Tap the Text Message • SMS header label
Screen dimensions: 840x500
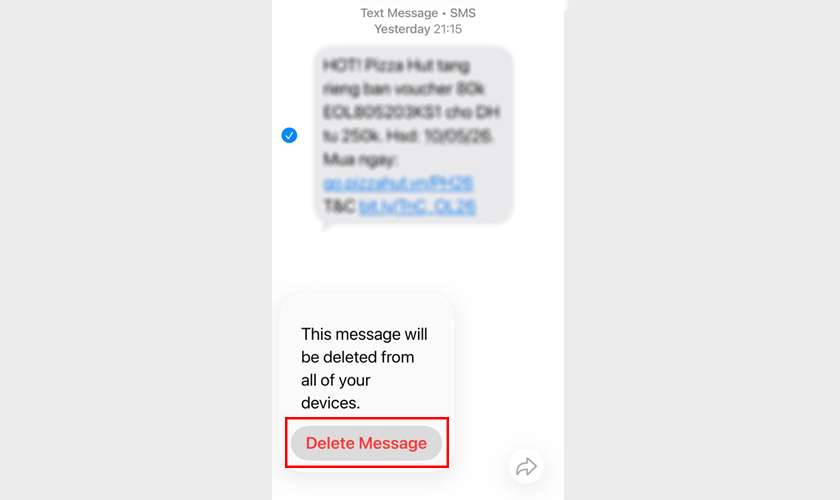(x=418, y=13)
